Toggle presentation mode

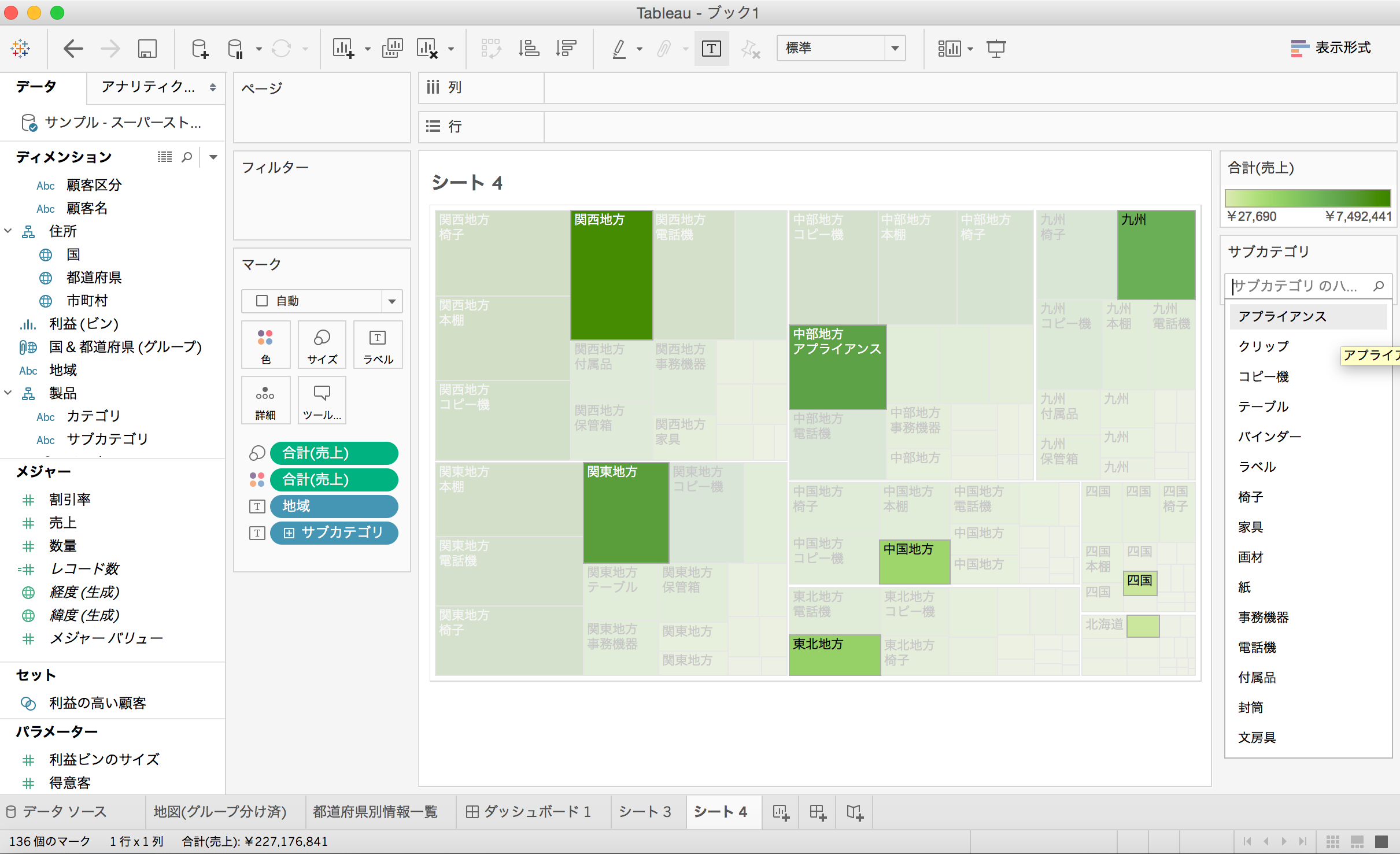click(x=996, y=48)
